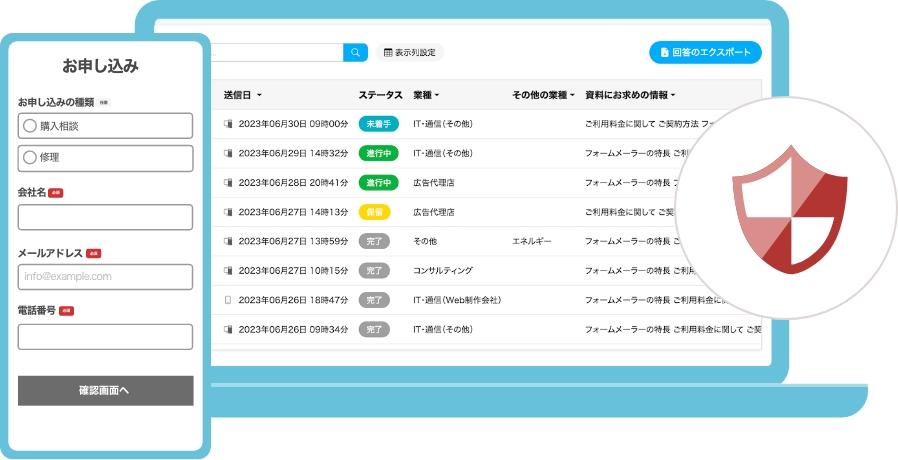
Task: Click the 会社名 text field
Action: [x=105, y=217]
